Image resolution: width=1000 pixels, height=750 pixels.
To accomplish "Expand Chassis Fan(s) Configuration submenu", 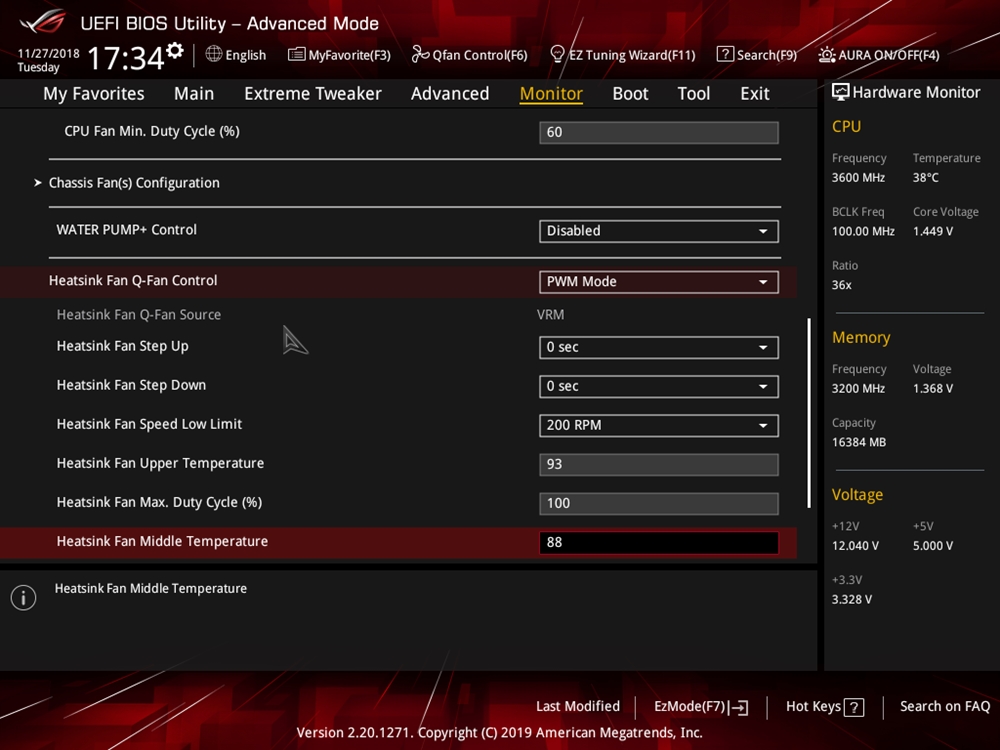I will pos(134,183).
